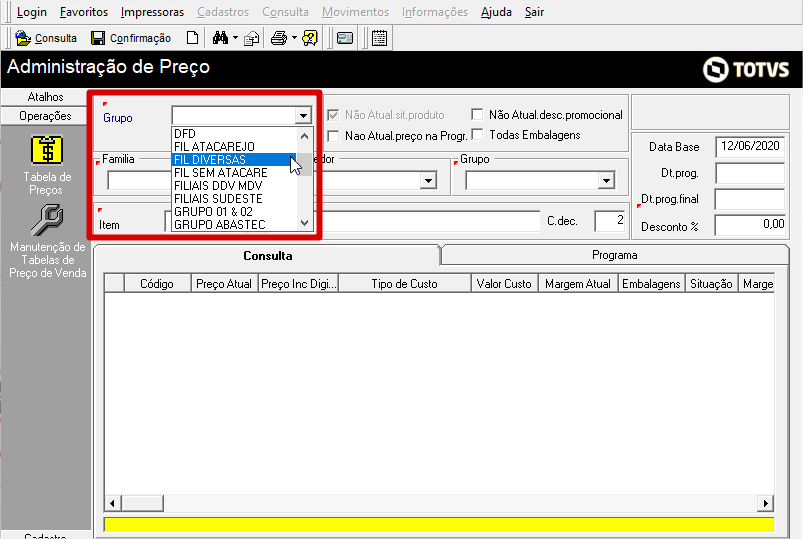The height and width of the screenshot is (539, 803).
Task: Click the printer icon
Action: pos(279,38)
